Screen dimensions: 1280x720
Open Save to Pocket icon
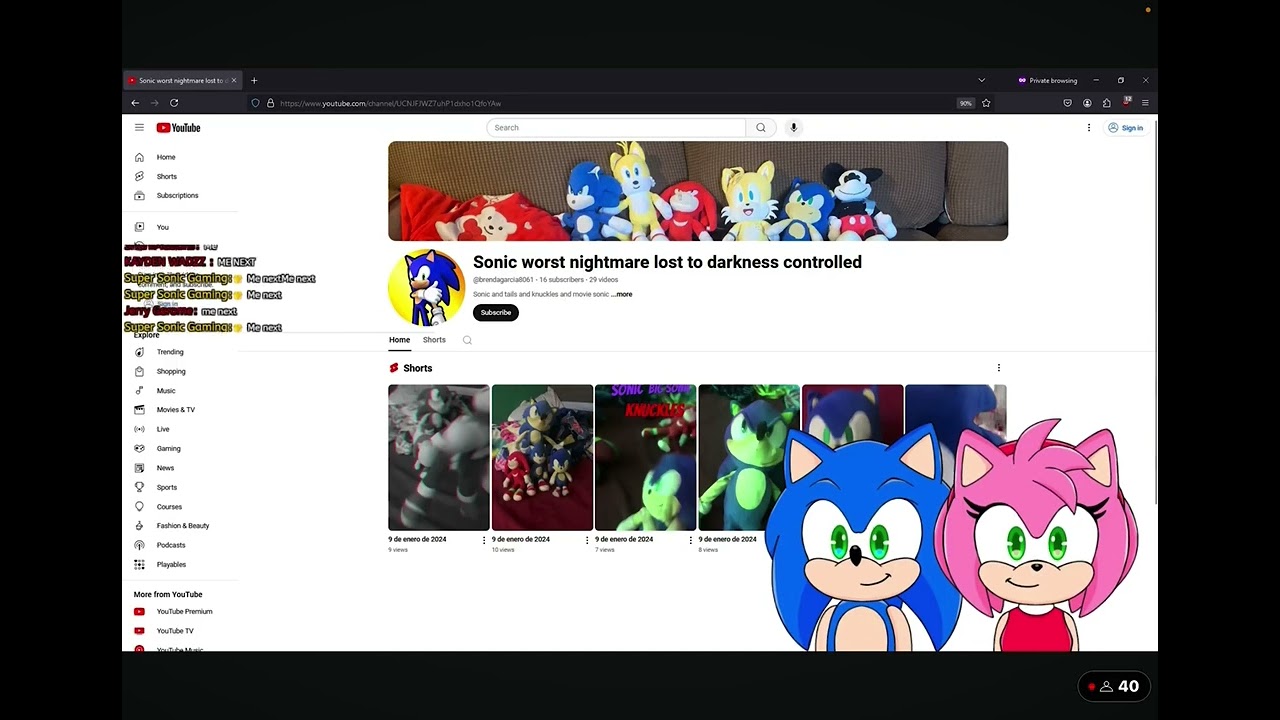(x=1067, y=103)
